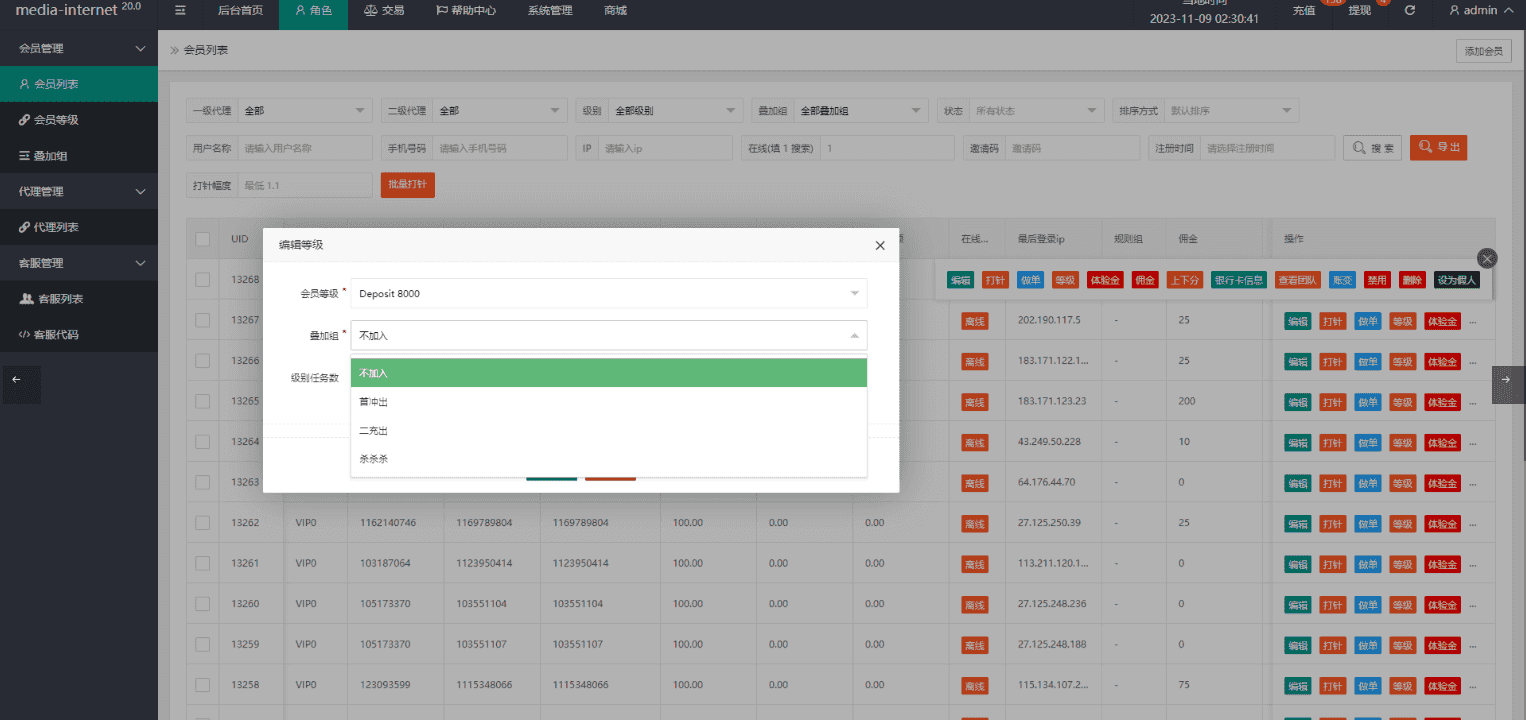
Task: Open 系统管理 in the top navigation
Action: (550, 11)
